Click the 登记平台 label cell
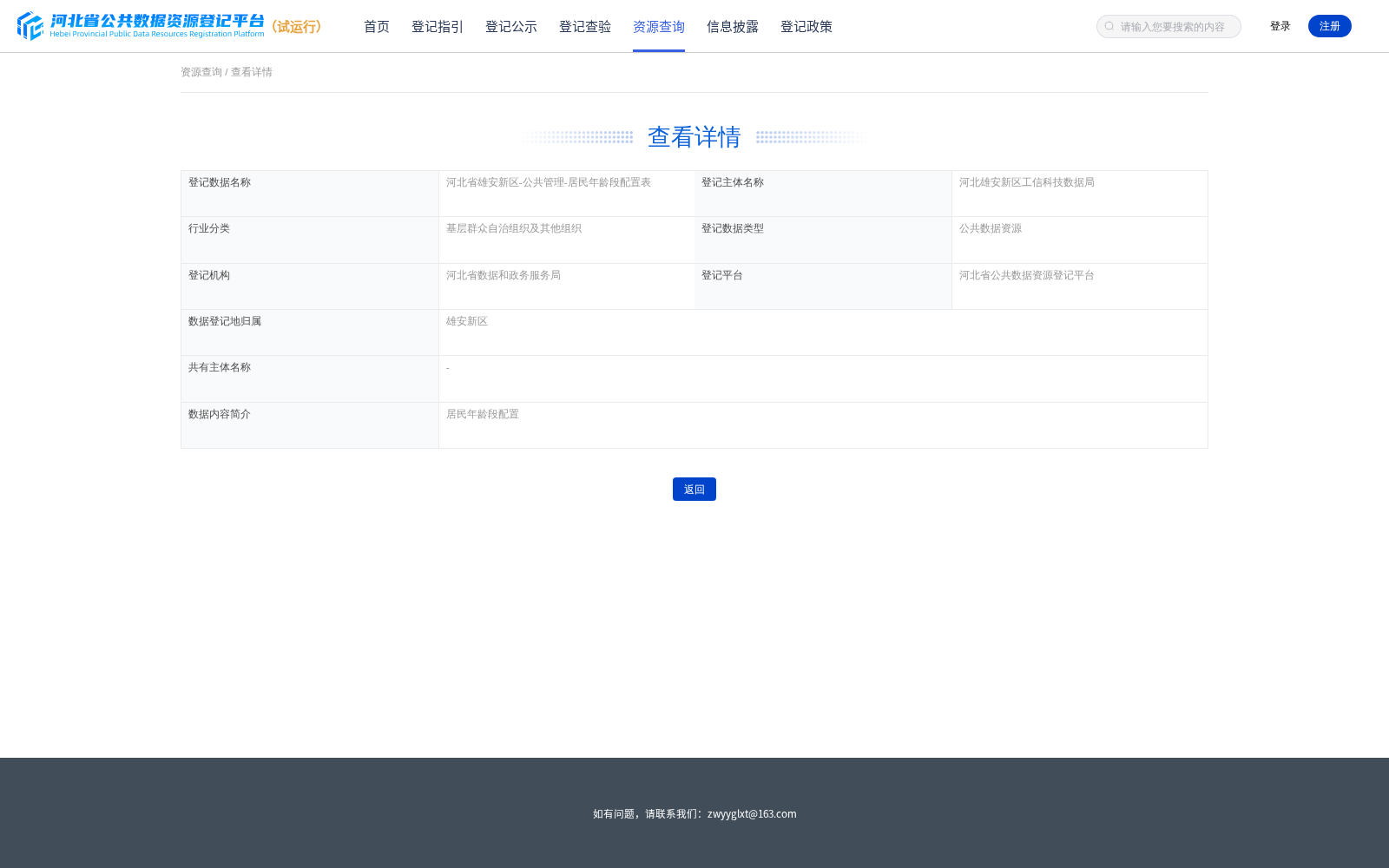The height and width of the screenshot is (868, 1389). coord(823,286)
